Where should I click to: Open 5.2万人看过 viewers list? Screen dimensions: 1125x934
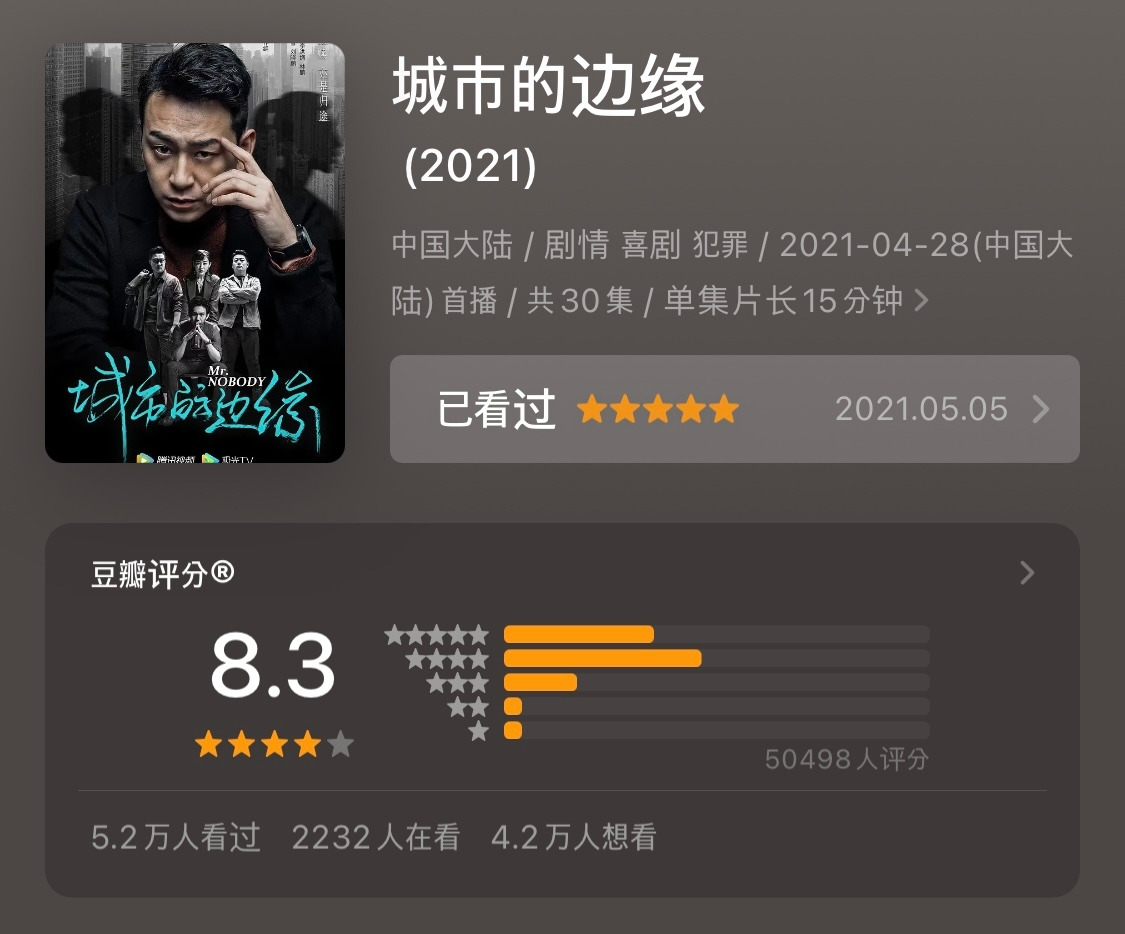[x=176, y=837]
